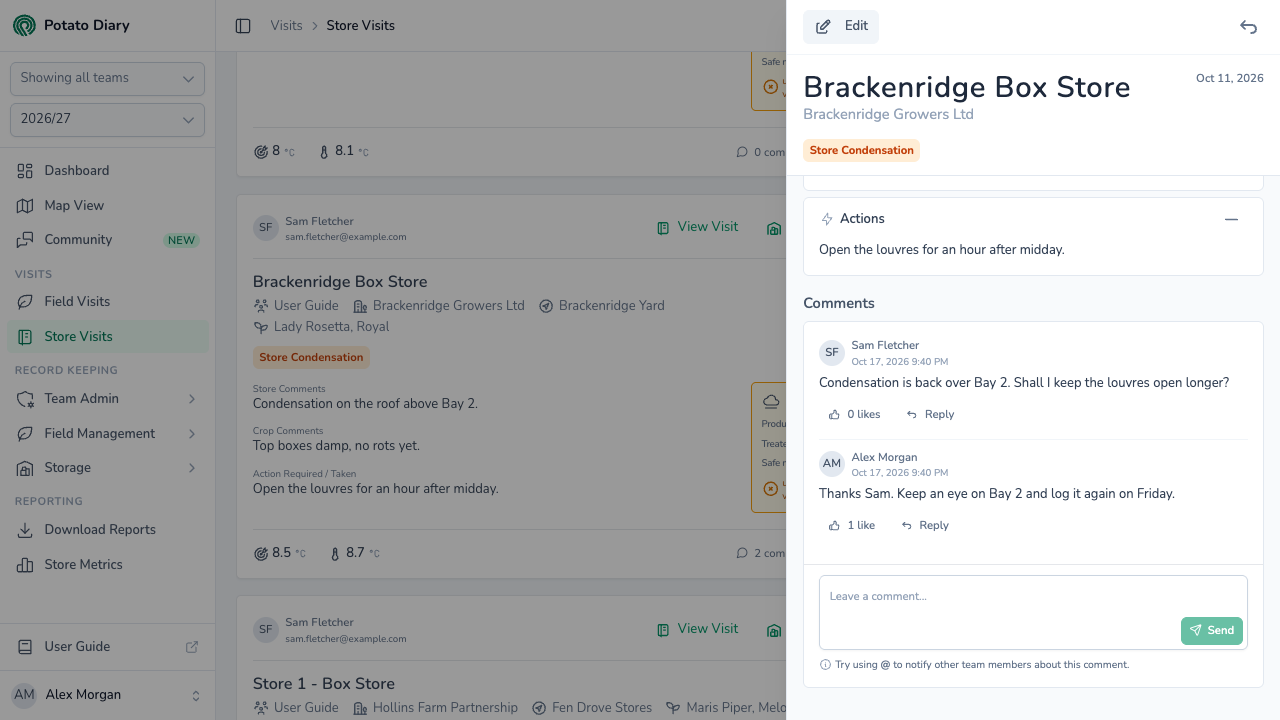Reply to Alex Morgan's comment
This screenshot has height=720, width=1280.
[925, 525]
